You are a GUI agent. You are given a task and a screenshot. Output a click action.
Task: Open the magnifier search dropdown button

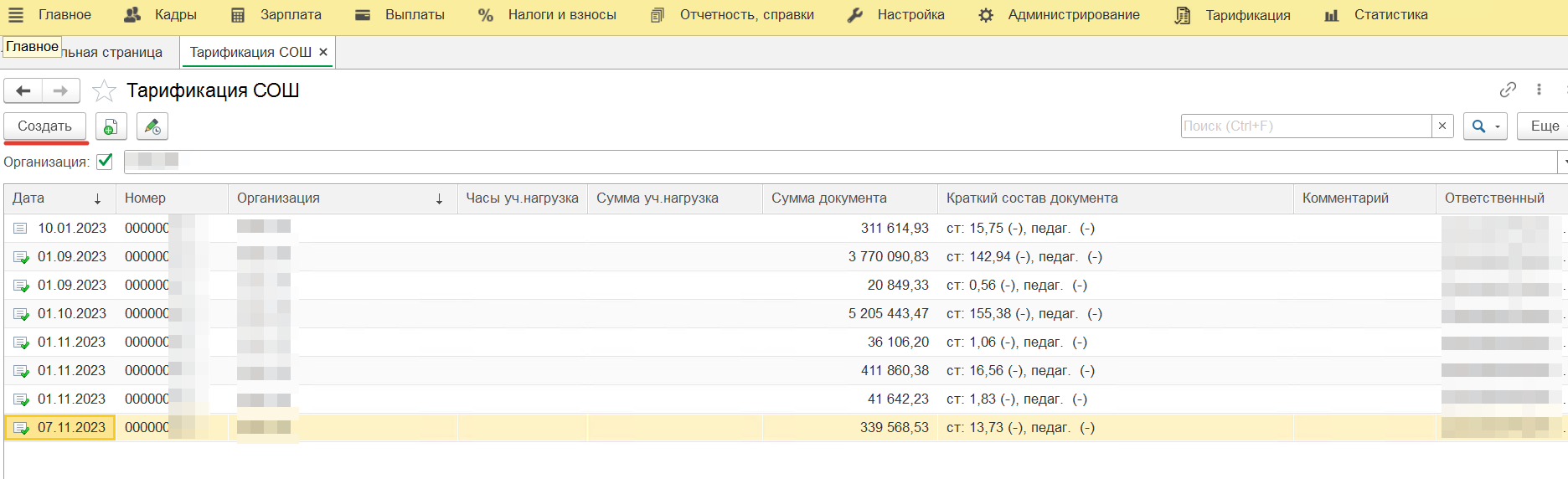tap(1485, 126)
